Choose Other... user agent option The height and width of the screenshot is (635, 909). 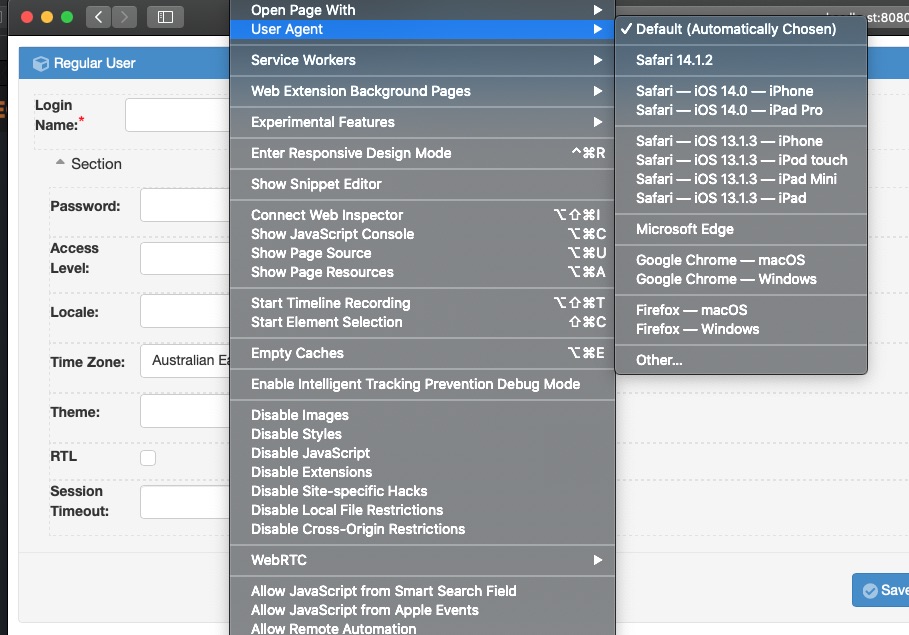point(741,360)
